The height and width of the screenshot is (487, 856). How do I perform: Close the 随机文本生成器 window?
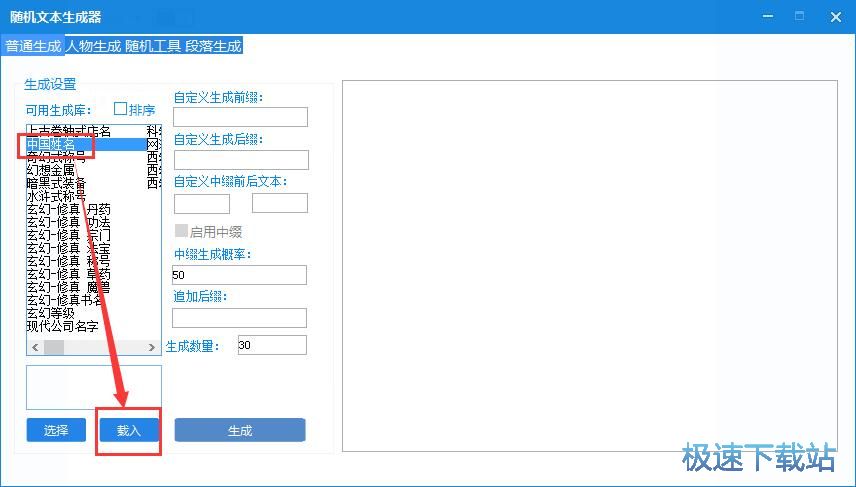click(835, 16)
